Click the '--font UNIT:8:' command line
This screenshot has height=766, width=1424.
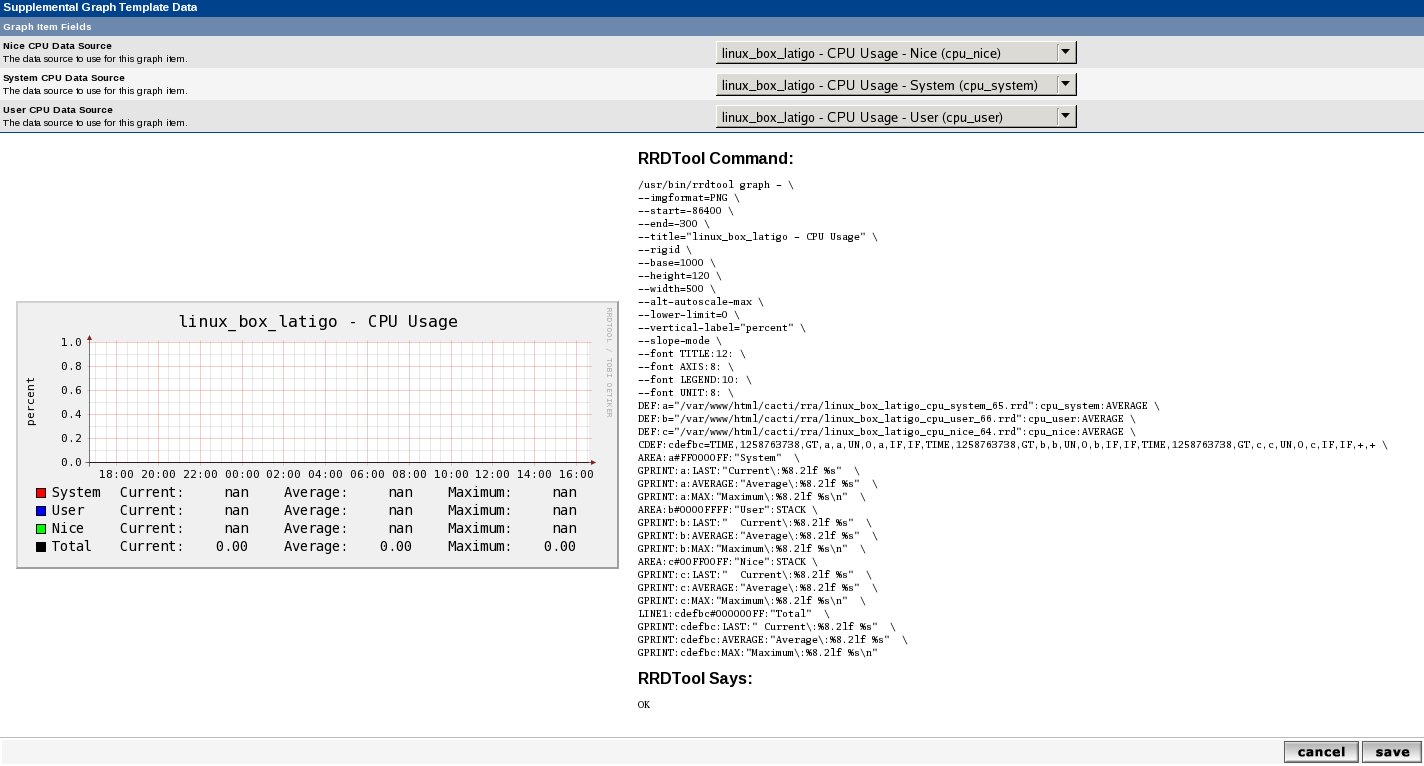click(x=686, y=393)
